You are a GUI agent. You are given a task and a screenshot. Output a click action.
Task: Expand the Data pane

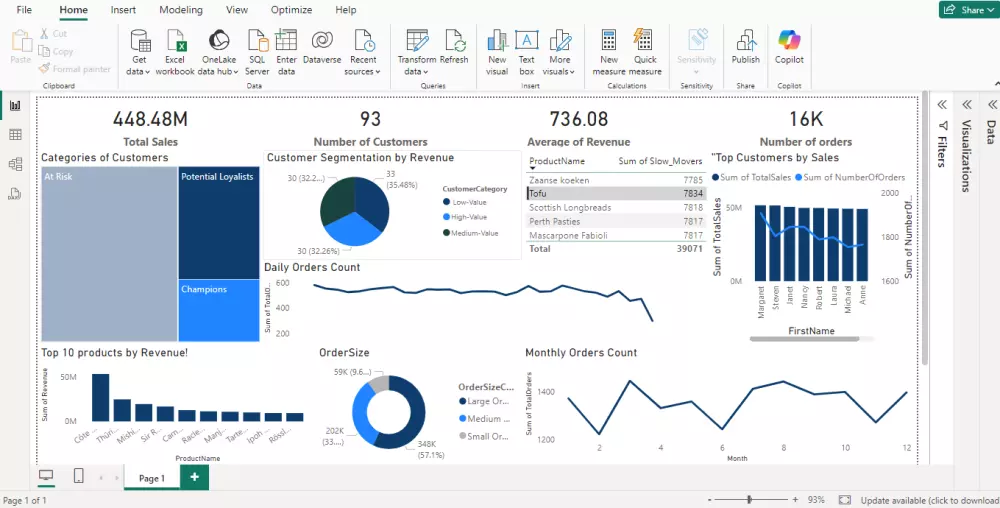[x=992, y=105]
